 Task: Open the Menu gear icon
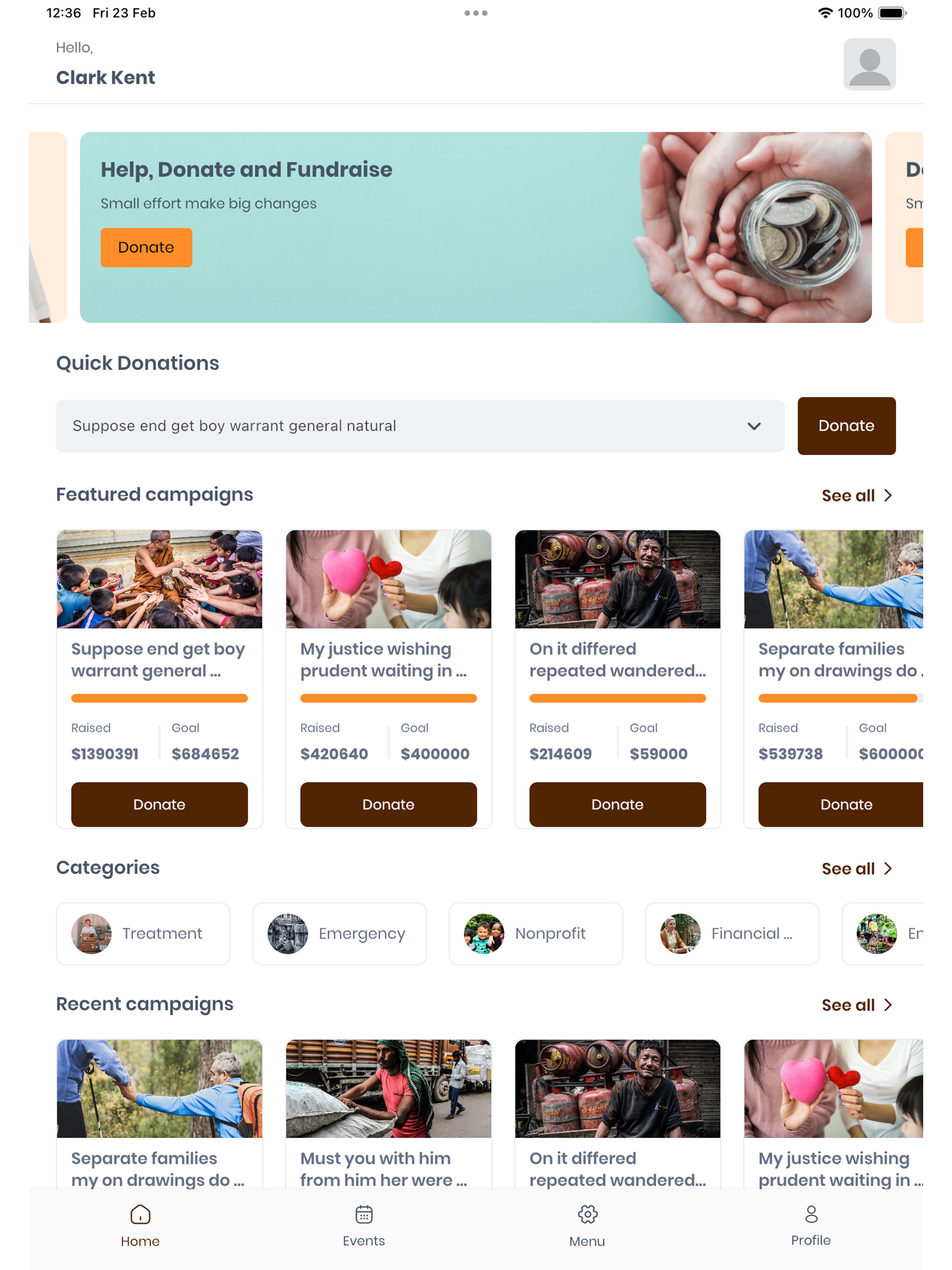[x=587, y=1214]
